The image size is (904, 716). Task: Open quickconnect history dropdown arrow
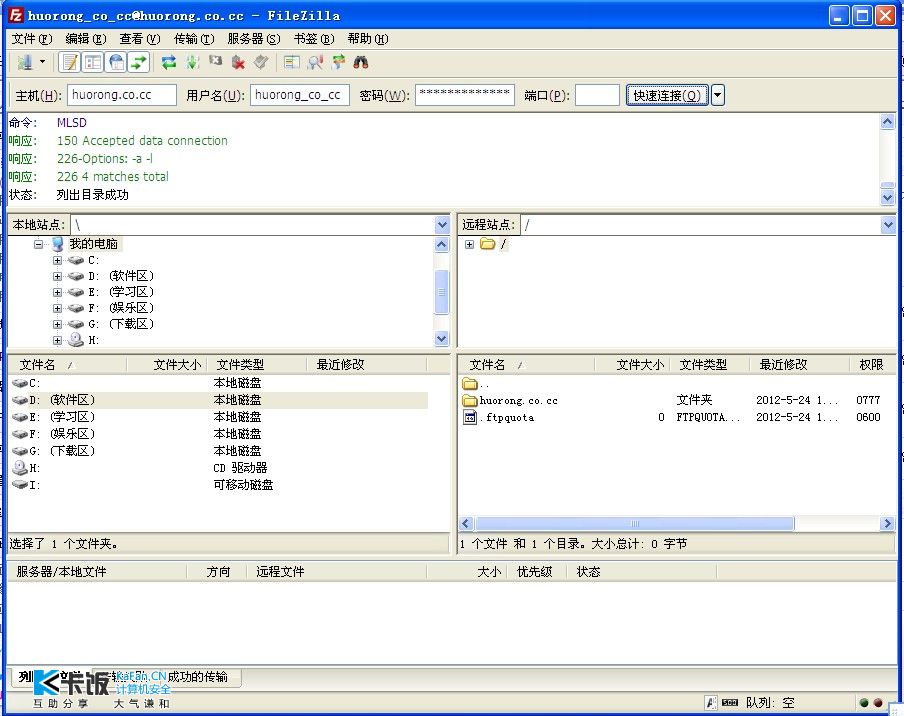tap(718, 95)
